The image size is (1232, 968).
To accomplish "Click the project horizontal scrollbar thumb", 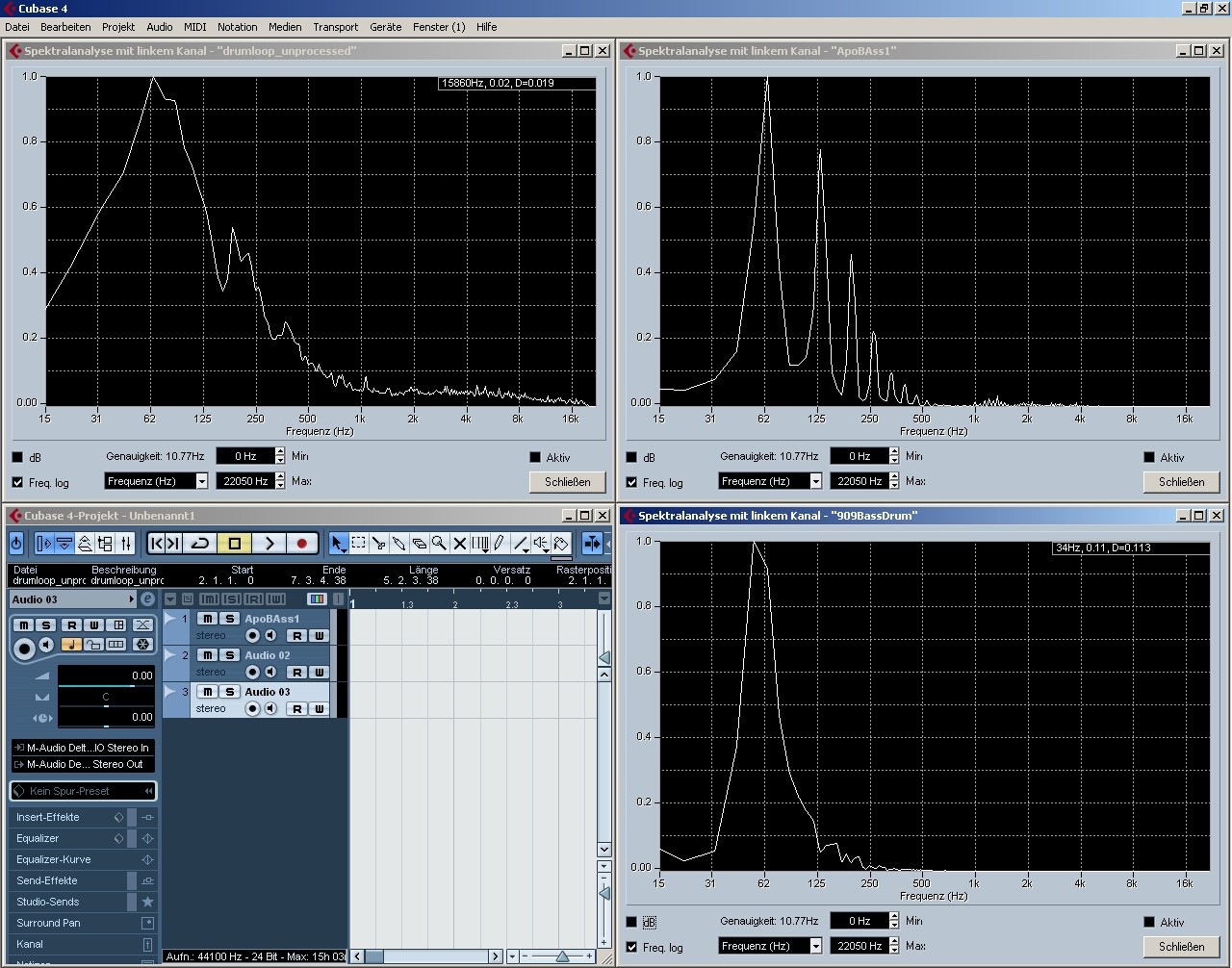I will (375, 956).
